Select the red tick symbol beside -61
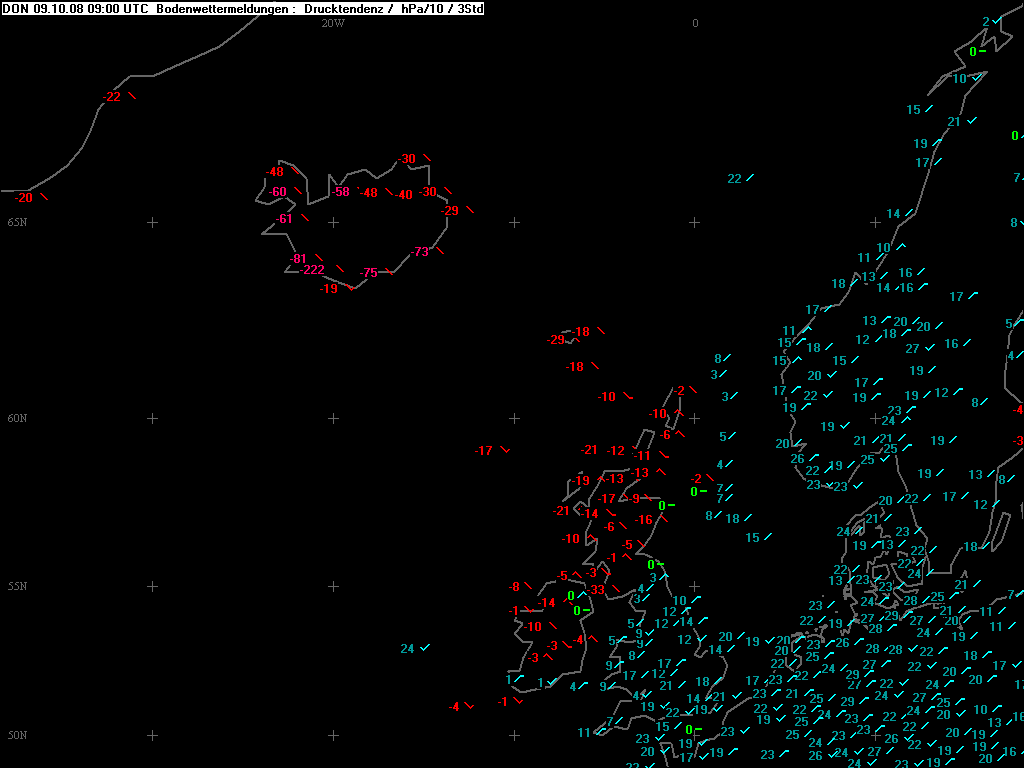 point(305,218)
